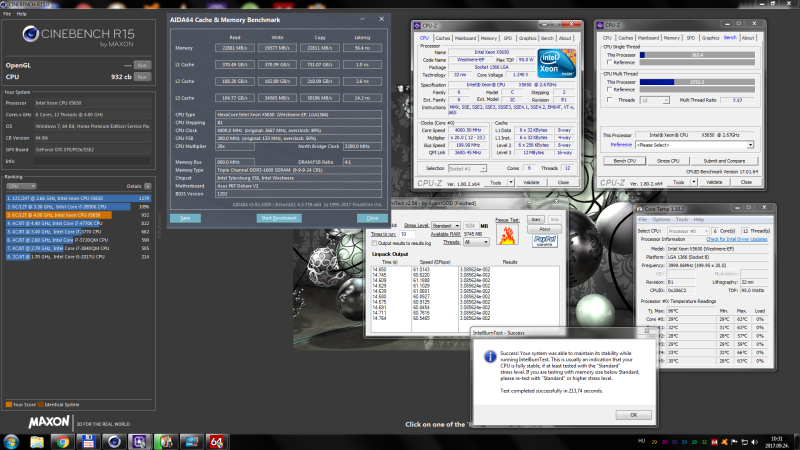The width and height of the screenshot is (800, 450).
Task: Run the Cinebench CPU test
Action: [142, 77]
